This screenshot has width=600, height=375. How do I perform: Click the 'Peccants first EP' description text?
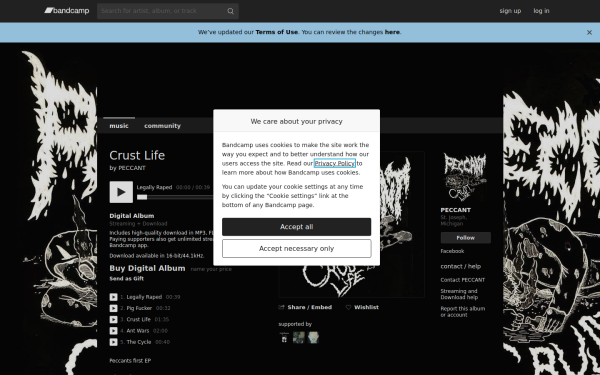tap(130, 361)
